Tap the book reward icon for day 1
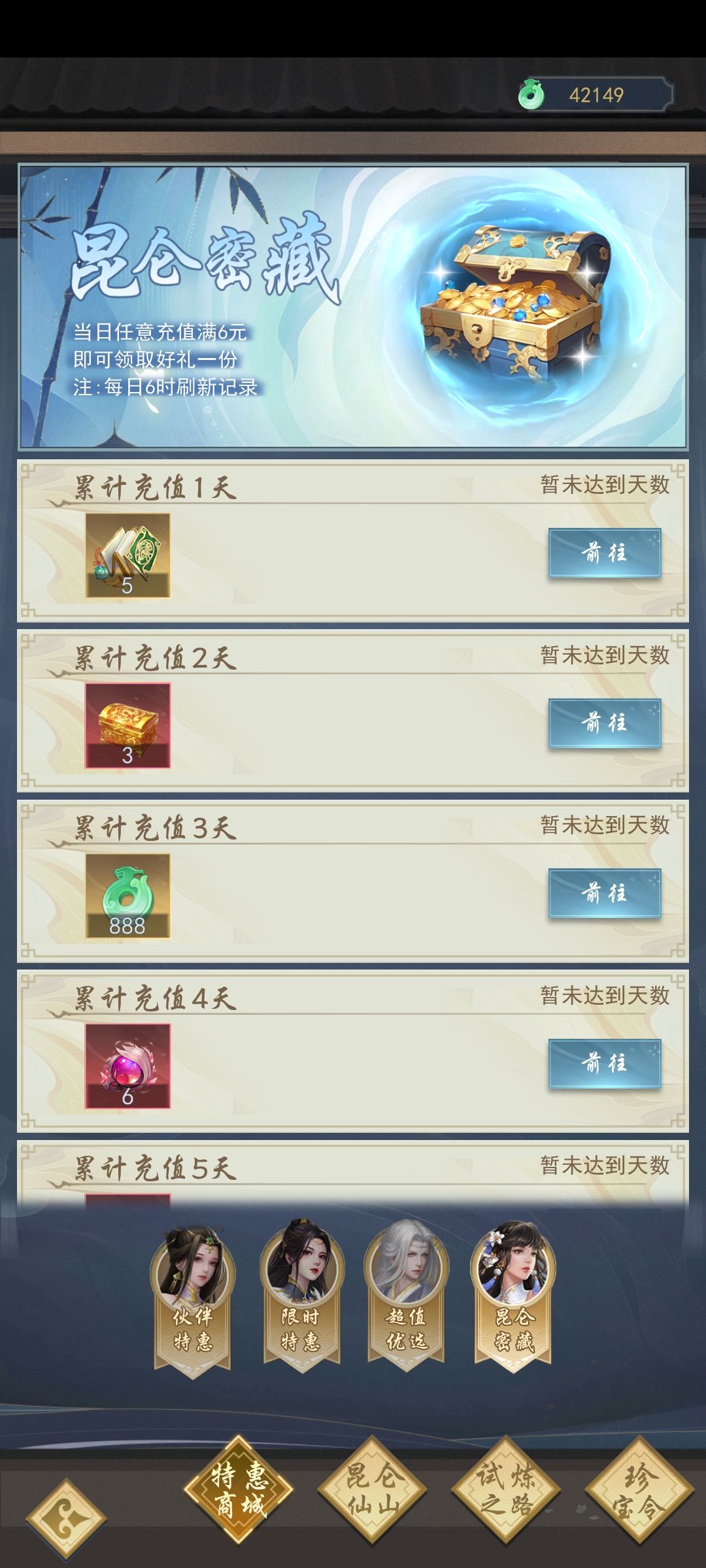 coord(127,555)
